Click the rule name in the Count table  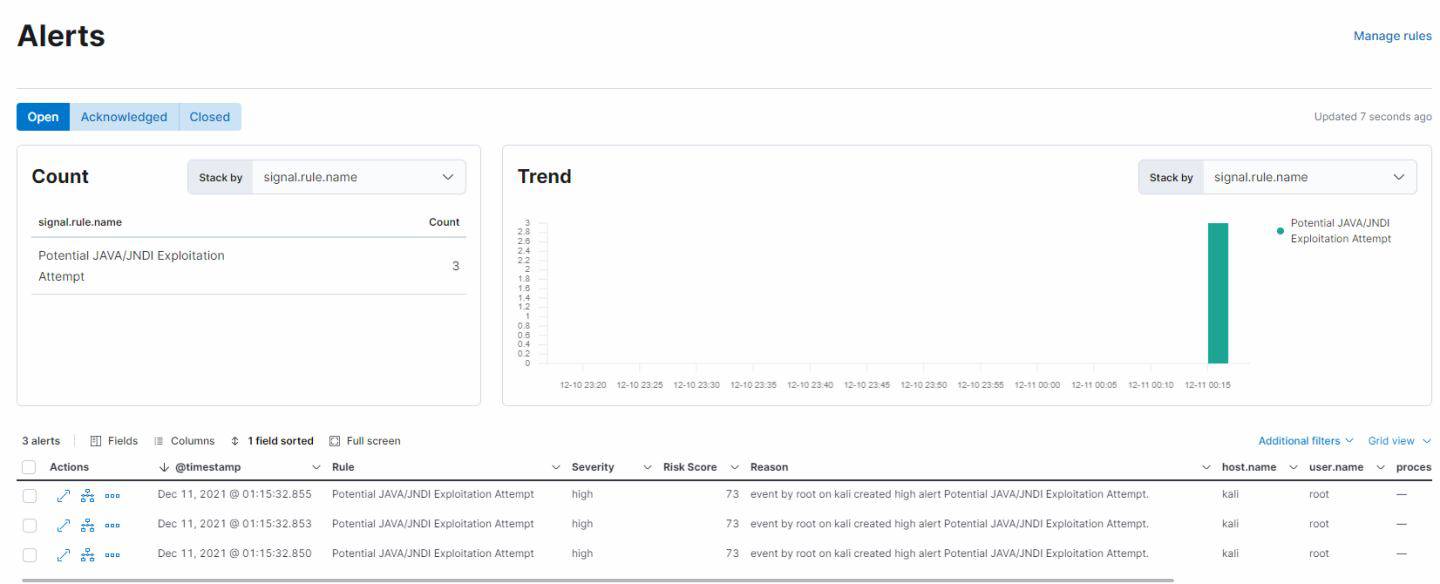pyautogui.click(x=131, y=266)
